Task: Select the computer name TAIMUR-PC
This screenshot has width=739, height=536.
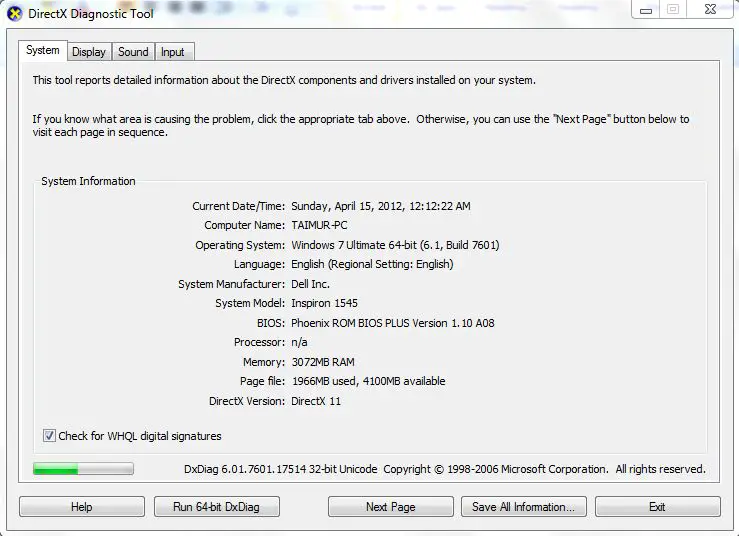Action: point(319,225)
